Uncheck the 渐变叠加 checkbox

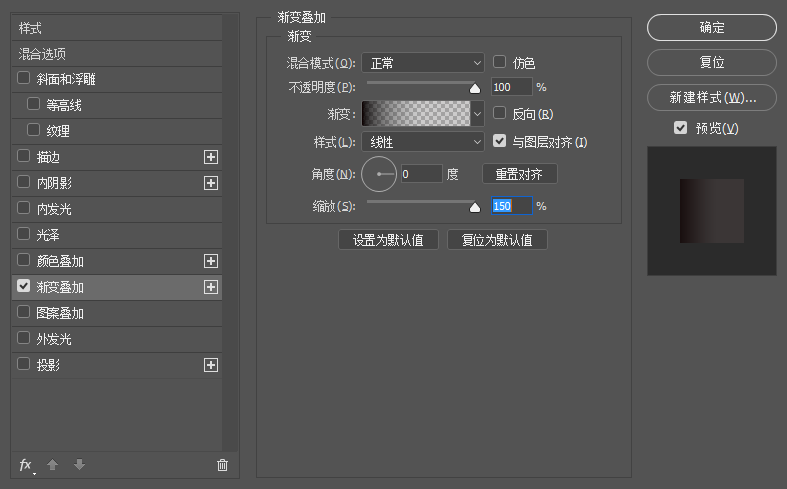tap(24, 286)
